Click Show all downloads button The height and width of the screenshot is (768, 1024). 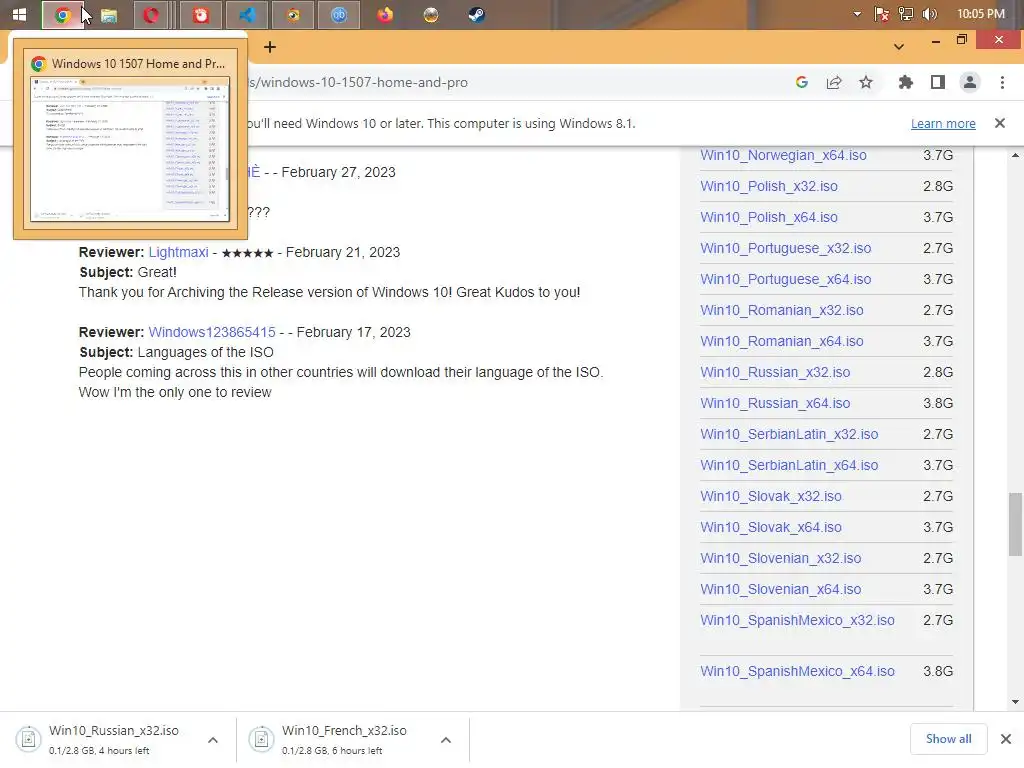(948, 739)
